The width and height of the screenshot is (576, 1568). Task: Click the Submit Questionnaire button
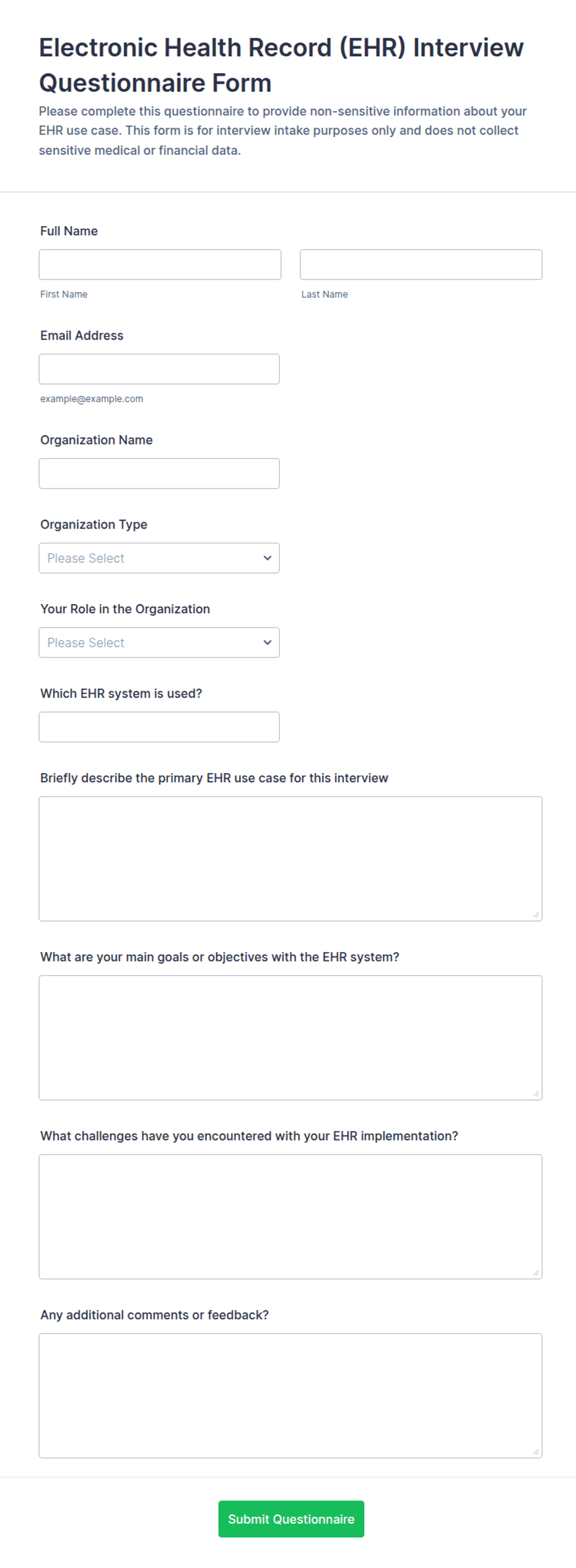tap(291, 1520)
